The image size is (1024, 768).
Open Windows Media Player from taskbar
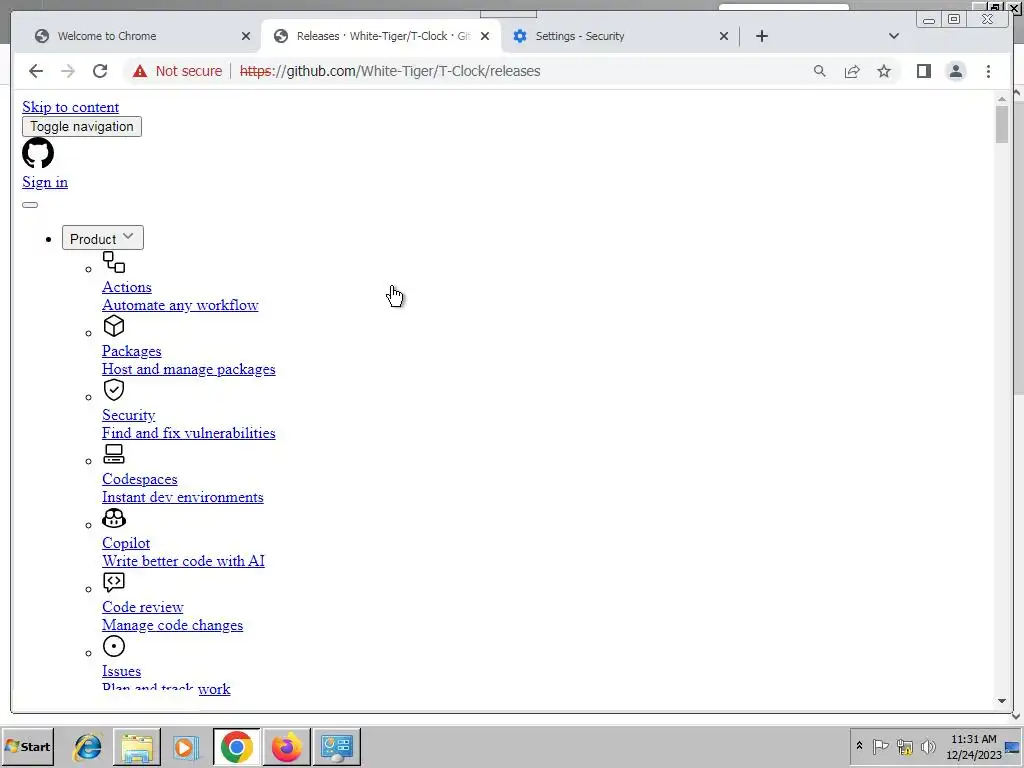pos(186,746)
